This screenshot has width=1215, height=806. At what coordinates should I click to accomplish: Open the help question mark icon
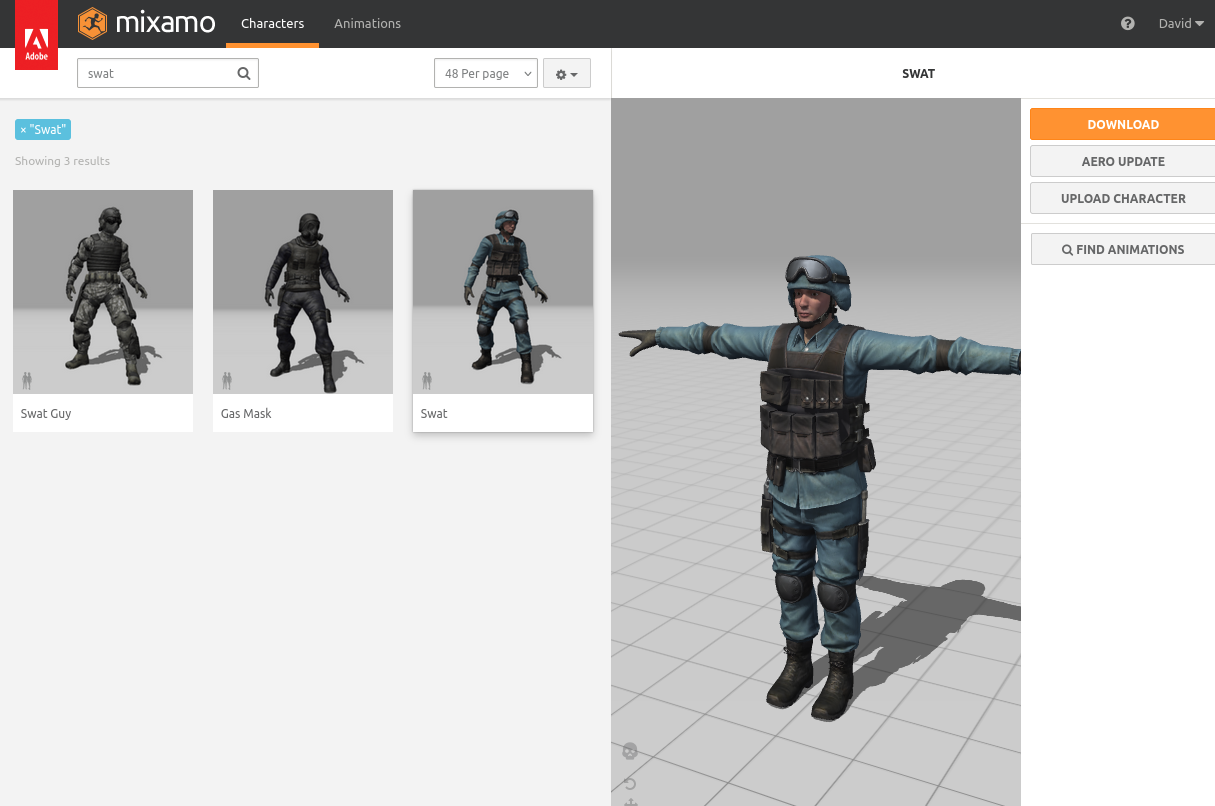[x=1128, y=23]
